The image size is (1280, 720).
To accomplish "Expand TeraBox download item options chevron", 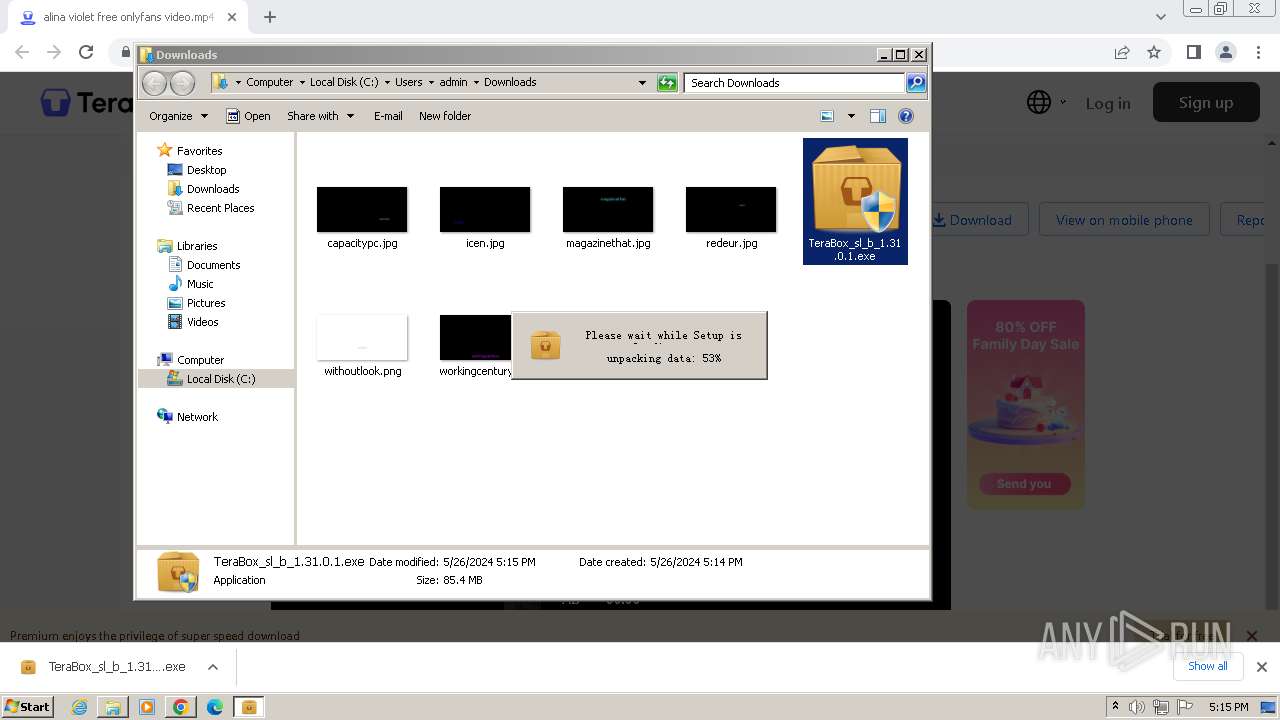I will (213, 667).
